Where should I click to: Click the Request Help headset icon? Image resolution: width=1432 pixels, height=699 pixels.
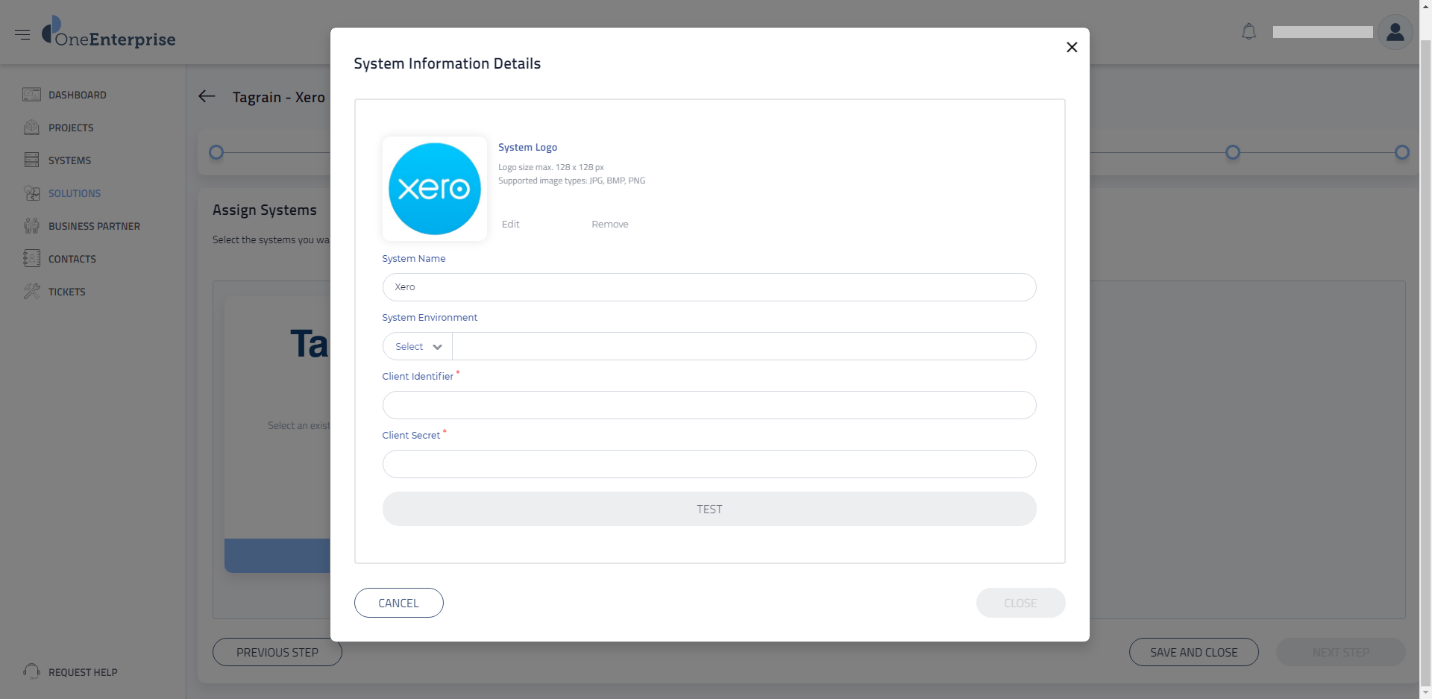31,672
